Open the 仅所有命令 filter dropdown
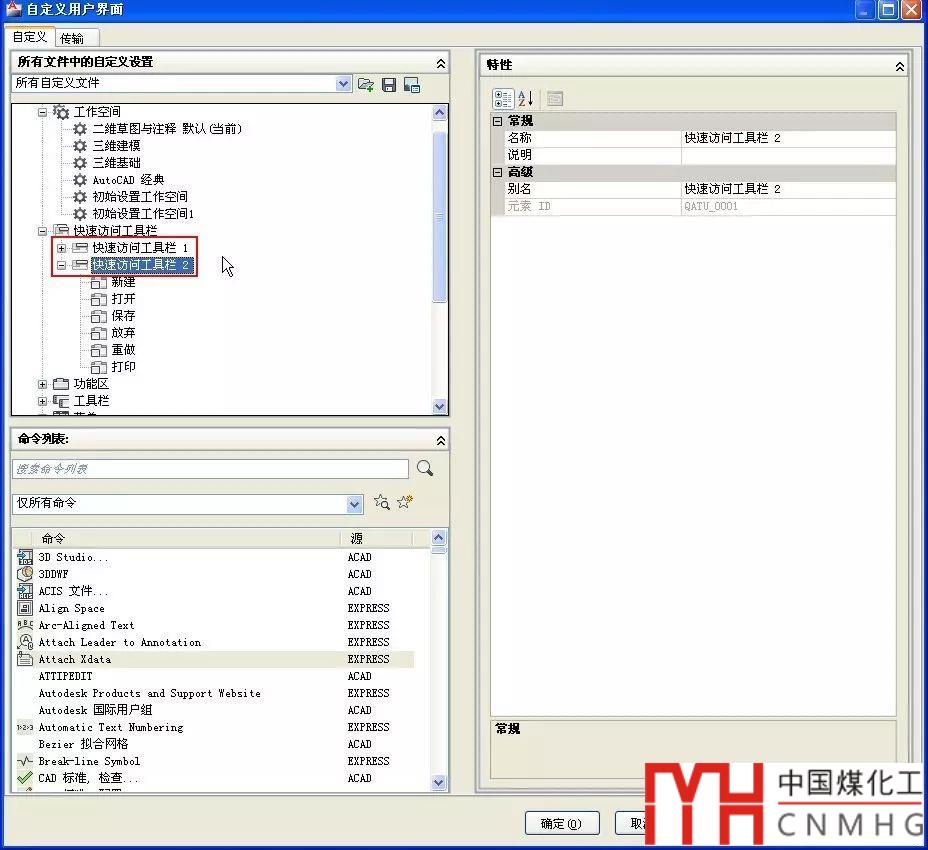Screen dimensions: 928x850 [x=354, y=504]
